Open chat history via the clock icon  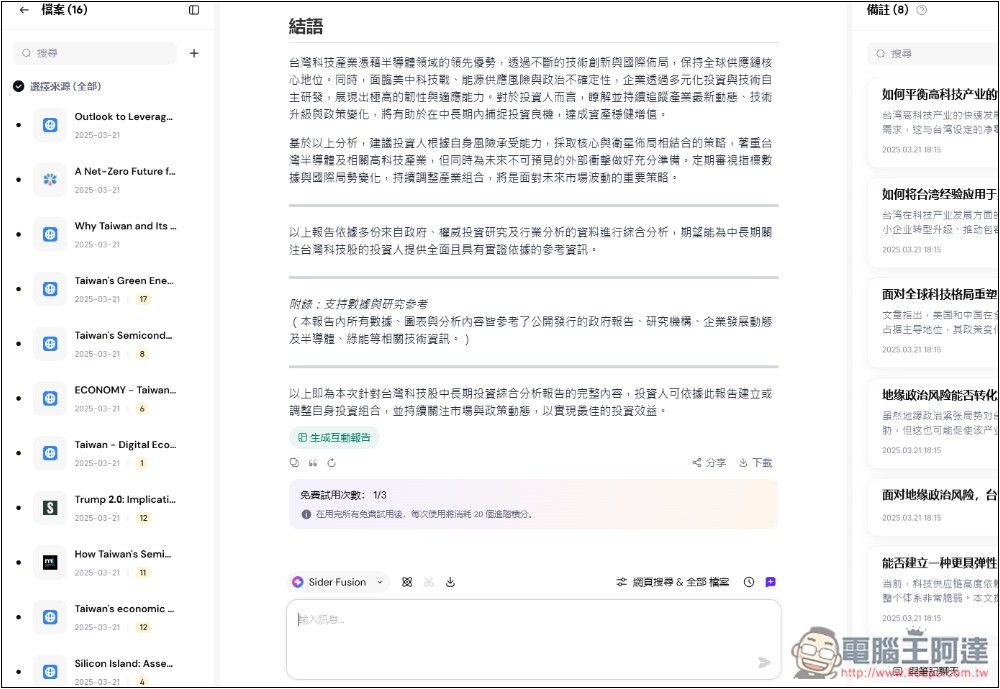[749, 582]
